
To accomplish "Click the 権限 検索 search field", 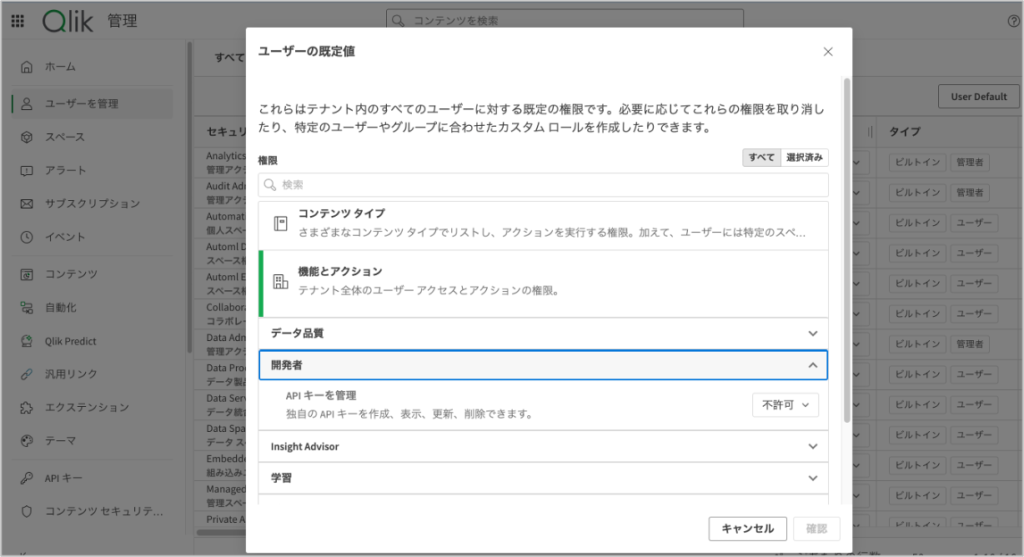I will 543,185.
